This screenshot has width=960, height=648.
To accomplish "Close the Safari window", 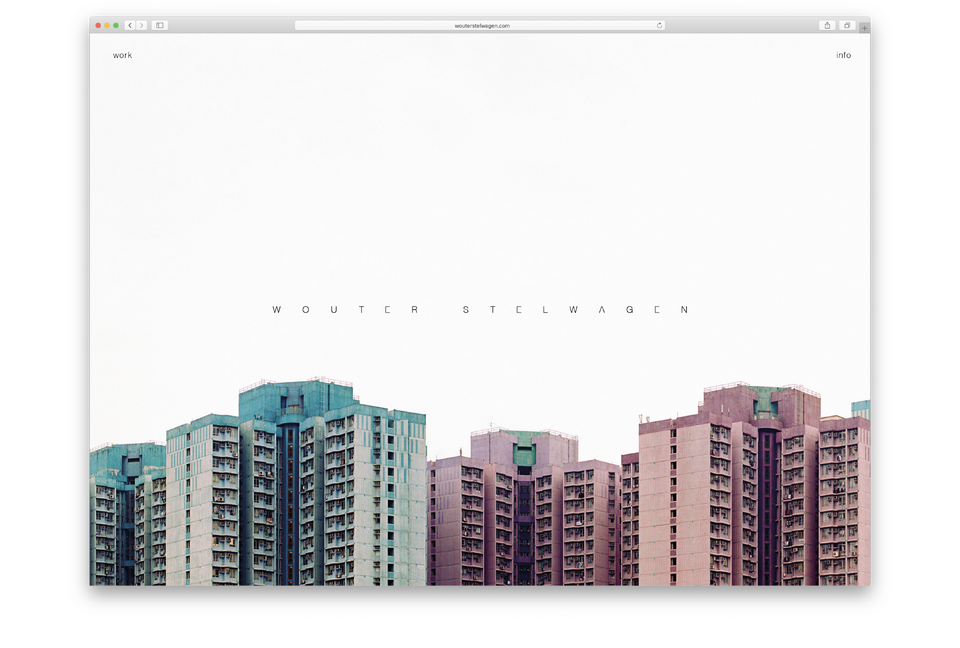I will point(98,25).
